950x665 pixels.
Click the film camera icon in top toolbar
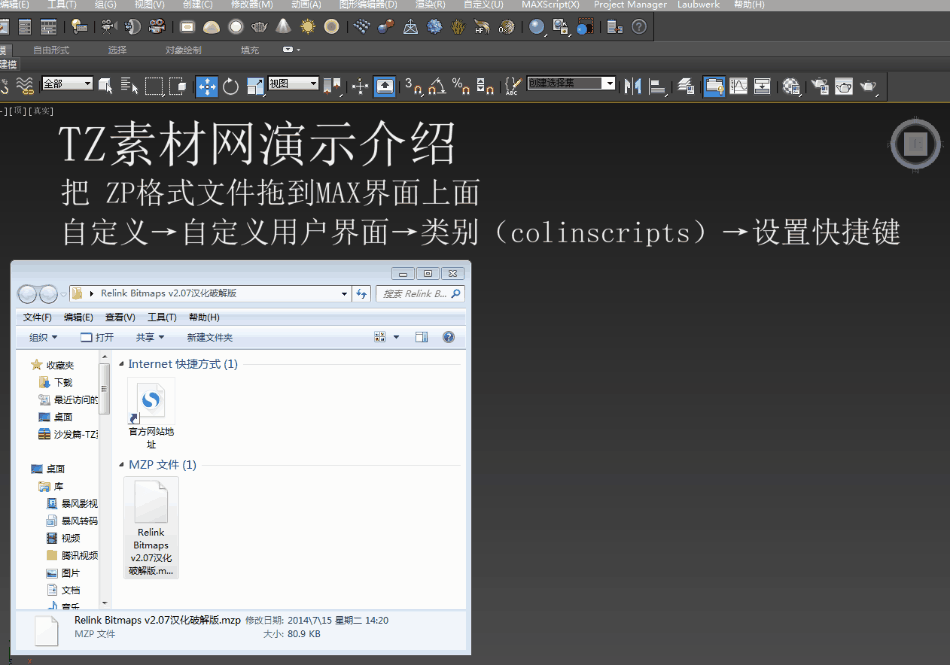point(156,27)
